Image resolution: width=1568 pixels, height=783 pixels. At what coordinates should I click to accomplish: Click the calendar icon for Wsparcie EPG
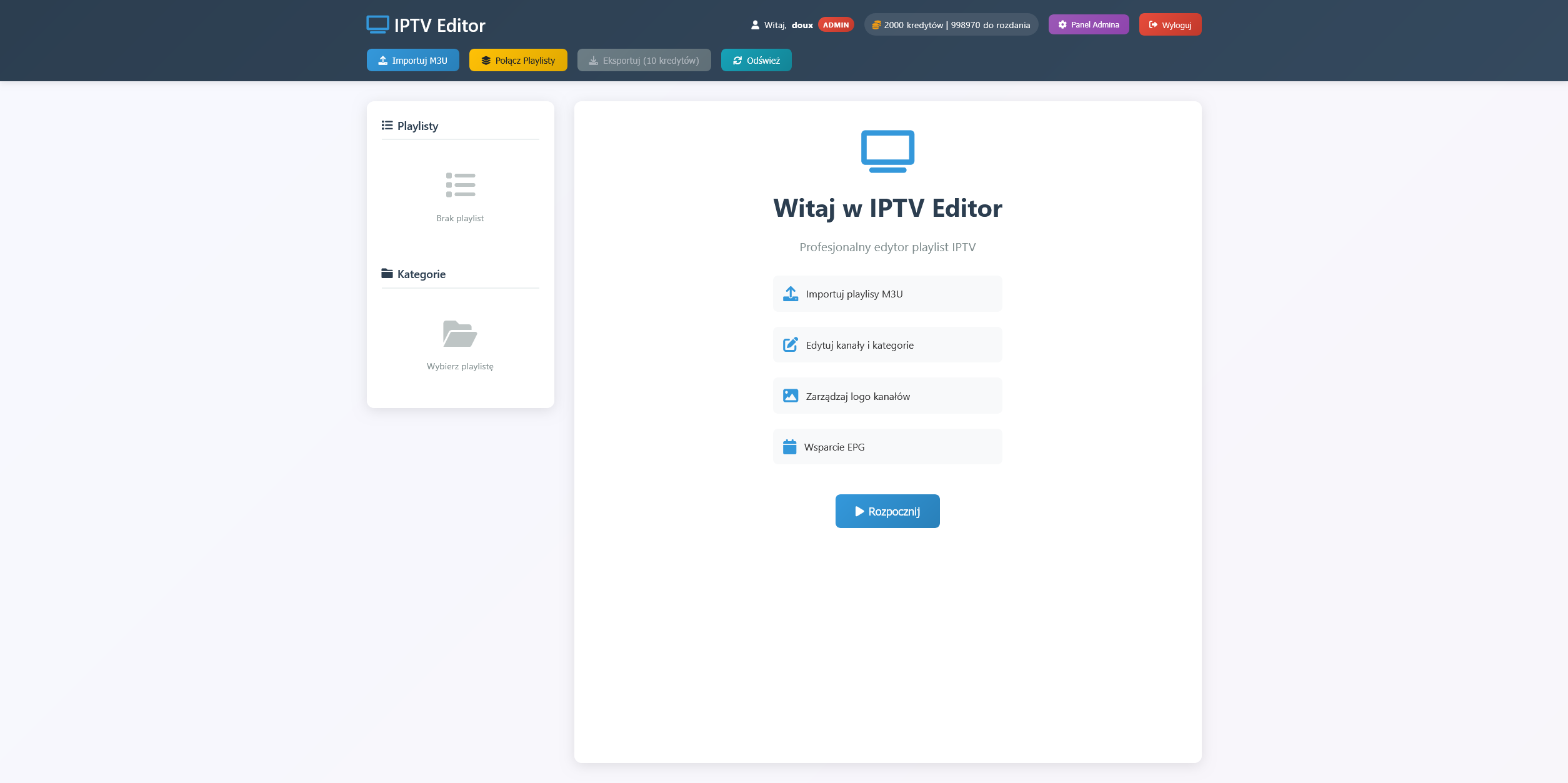[790, 446]
